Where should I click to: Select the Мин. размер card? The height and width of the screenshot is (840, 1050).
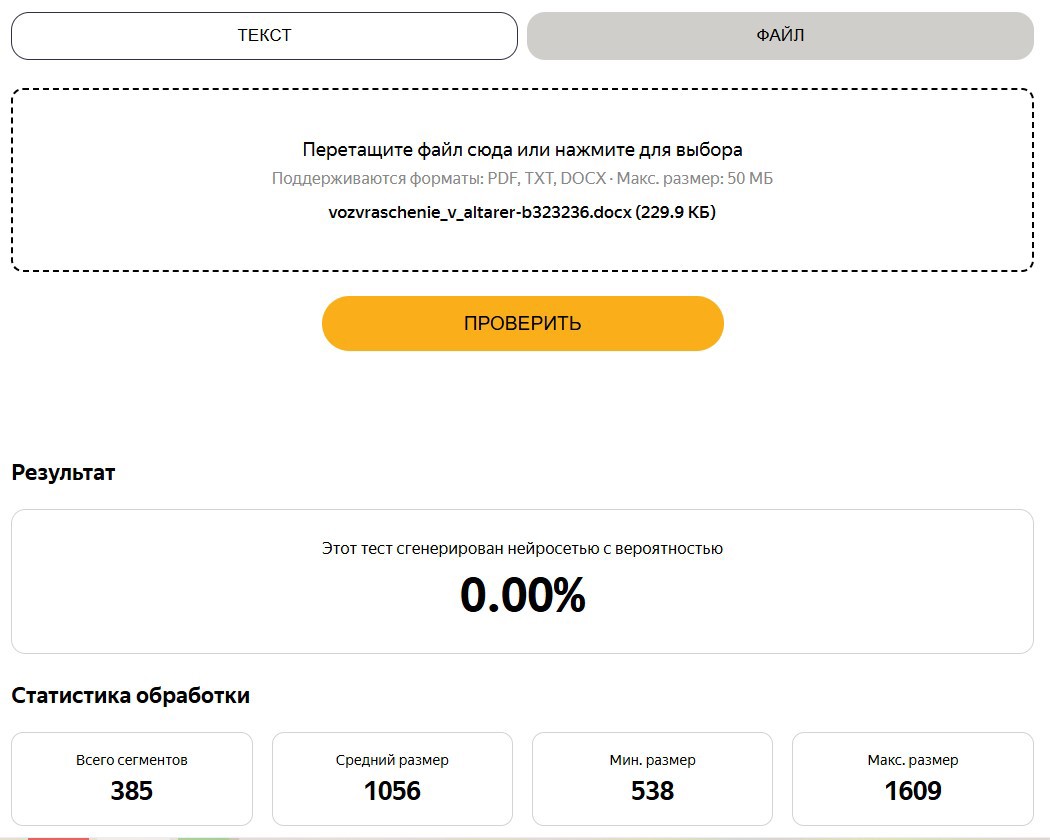click(652, 779)
